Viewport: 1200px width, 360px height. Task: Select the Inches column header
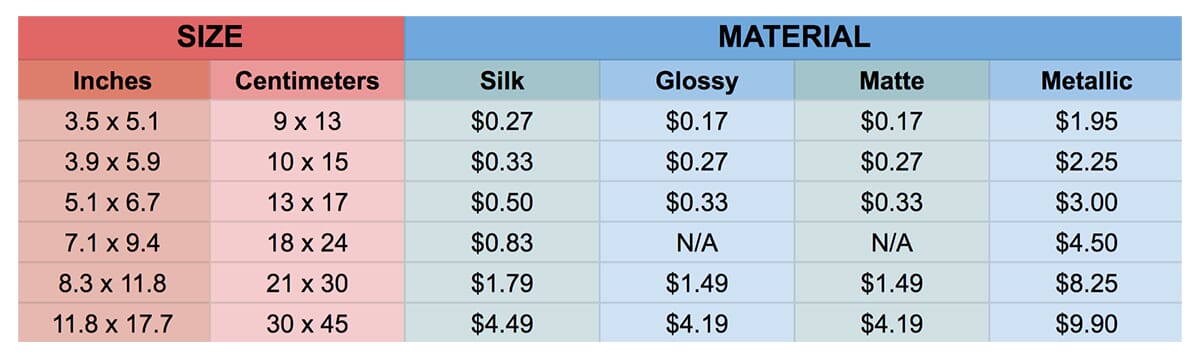coord(114,80)
